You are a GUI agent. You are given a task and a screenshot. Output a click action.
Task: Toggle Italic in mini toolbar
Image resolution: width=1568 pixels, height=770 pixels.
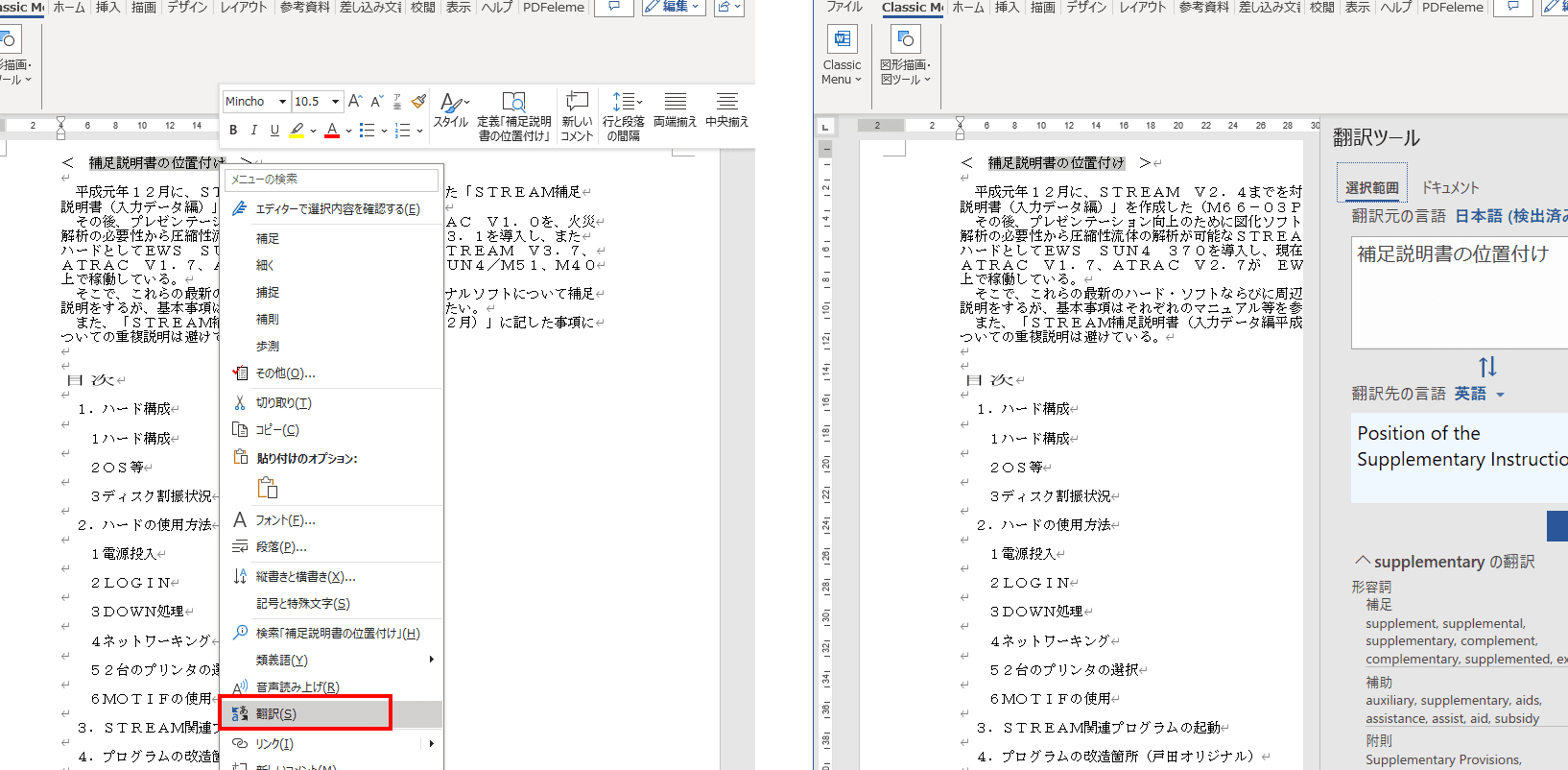(253, 131)
